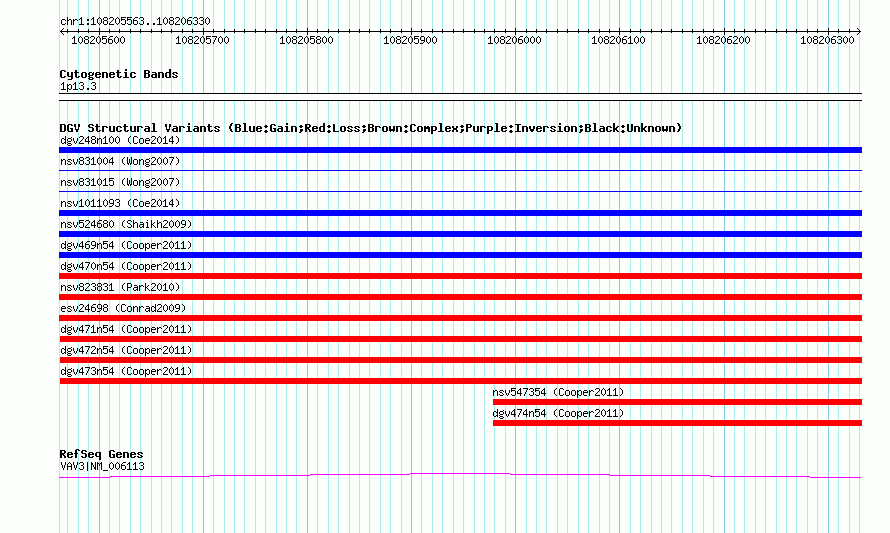Click the left arrowhead of the ruler
This screenshot has height=533, width=890.
(62, 32)
